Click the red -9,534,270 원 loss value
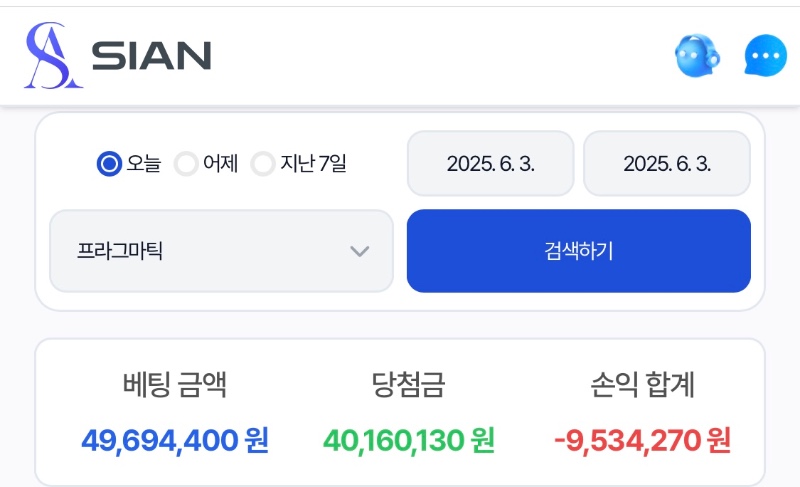 pos(642,441)
